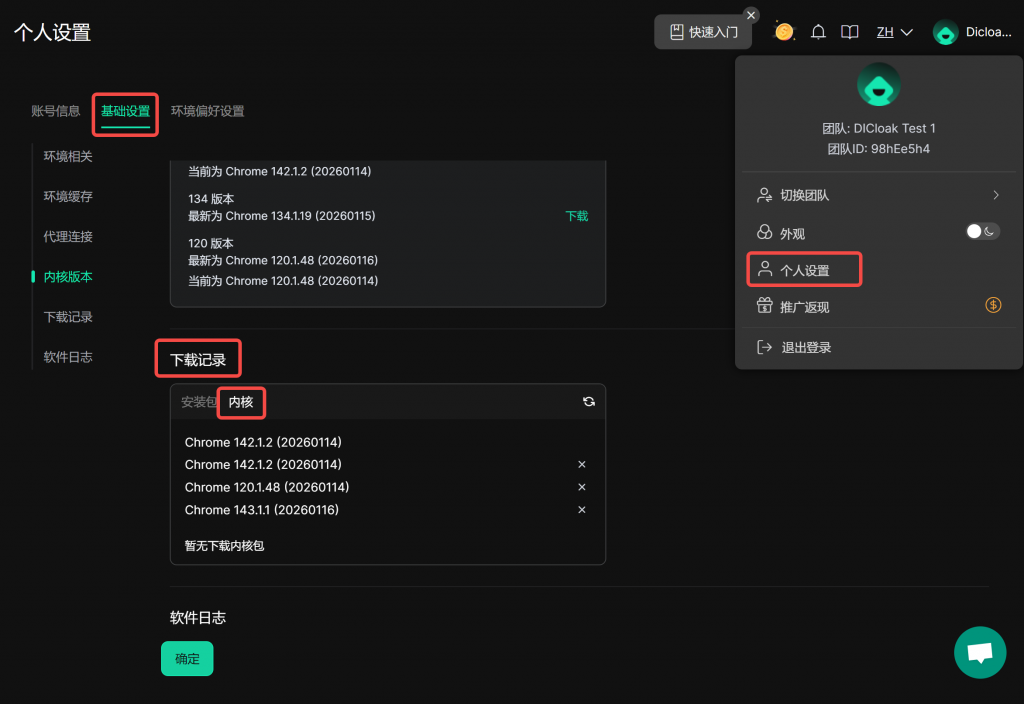The width and height of the screenshot is (1024, 704).
Task: Open the documentation book icon
Action: (x=849, y=32)
